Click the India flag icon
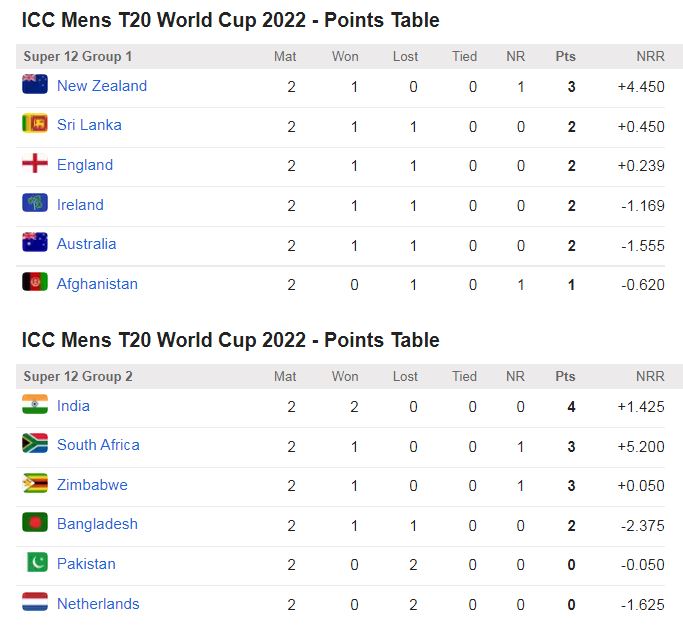This screenshot has width=683, height=633. pyautogui.click(x=35, y=405)
